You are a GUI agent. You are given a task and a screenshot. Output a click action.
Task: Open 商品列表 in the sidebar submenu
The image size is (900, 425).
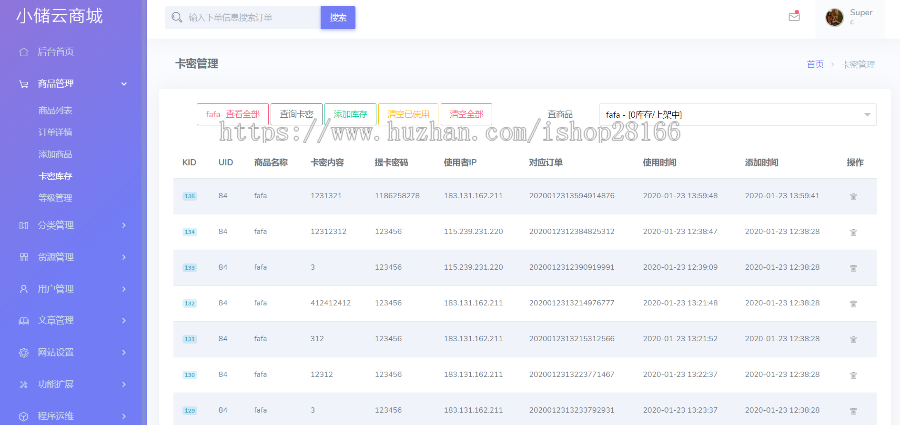(55, 110)
